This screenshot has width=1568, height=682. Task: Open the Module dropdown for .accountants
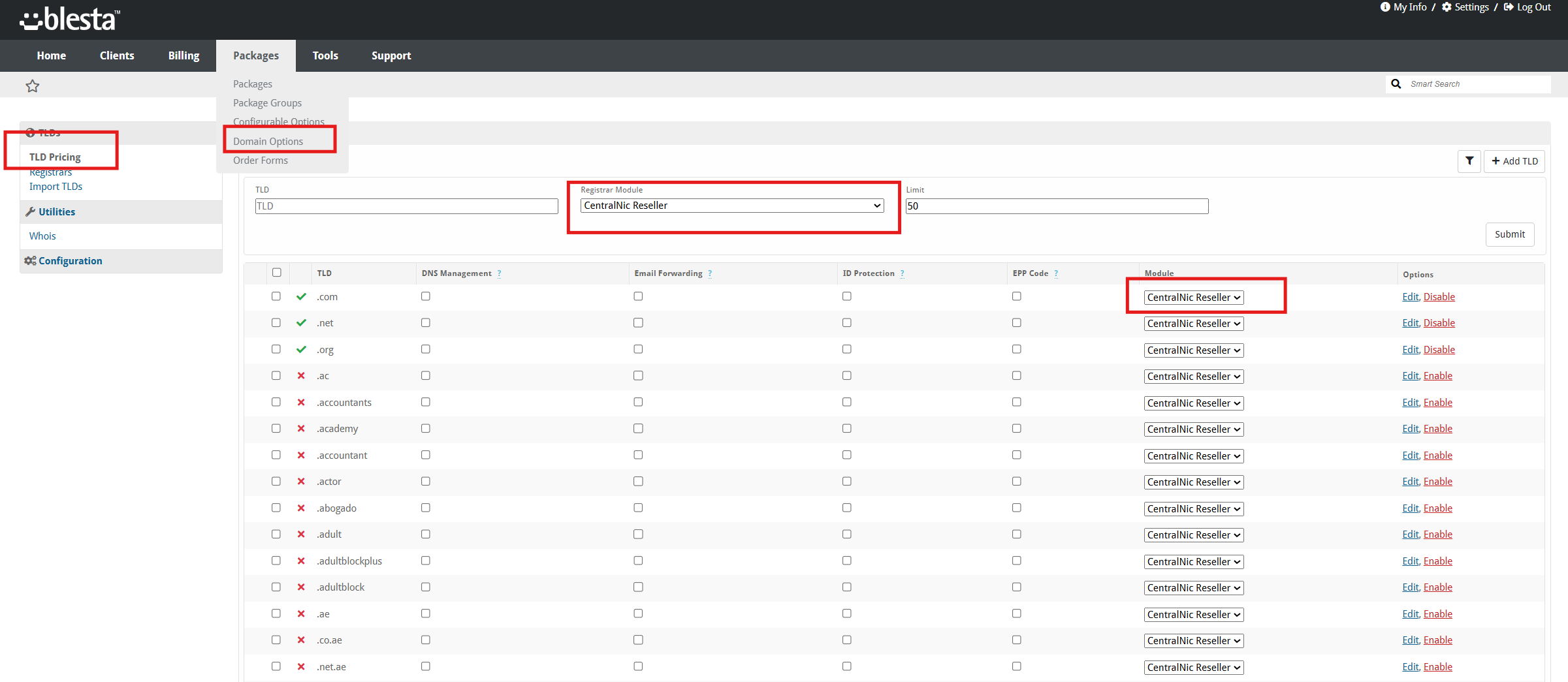click(1194, 403)
